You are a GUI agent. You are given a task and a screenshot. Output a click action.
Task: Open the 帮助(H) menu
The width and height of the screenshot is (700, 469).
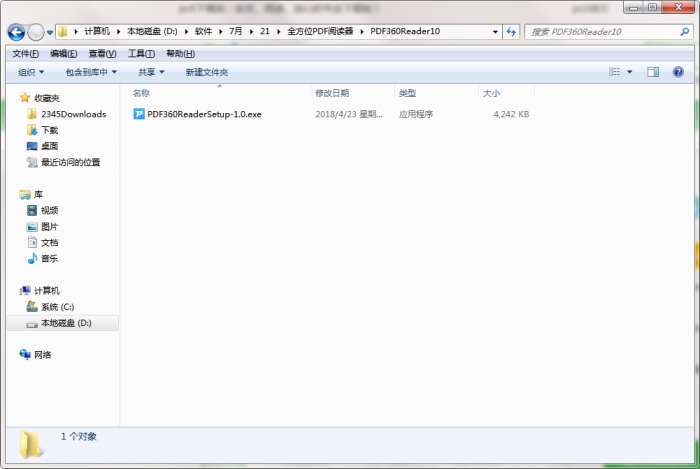click(180, 54)
